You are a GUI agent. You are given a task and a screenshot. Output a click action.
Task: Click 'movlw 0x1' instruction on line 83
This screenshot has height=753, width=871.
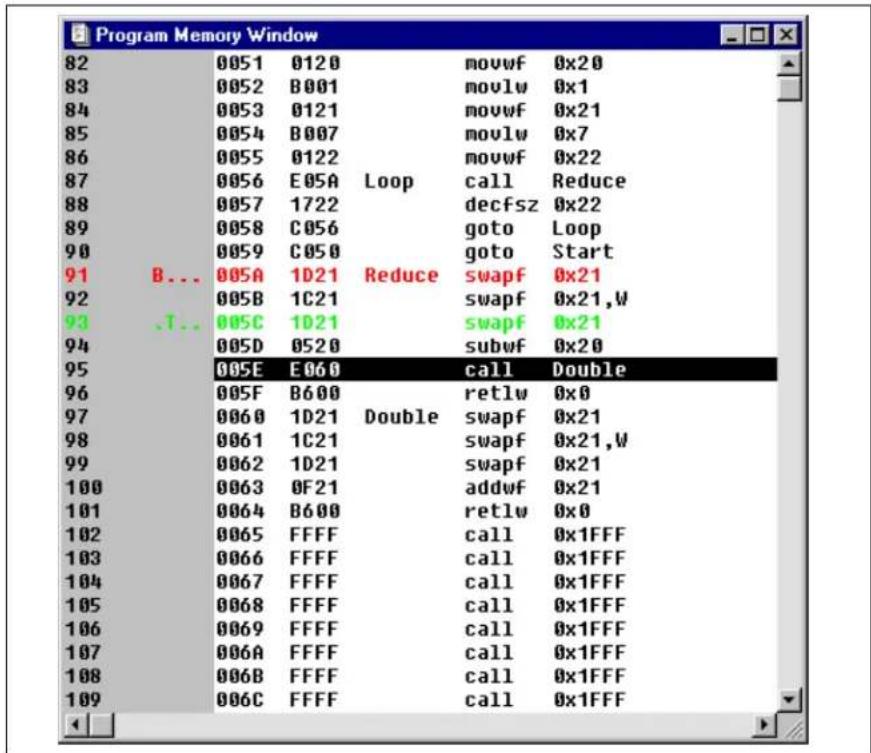[x=527, y=87]
